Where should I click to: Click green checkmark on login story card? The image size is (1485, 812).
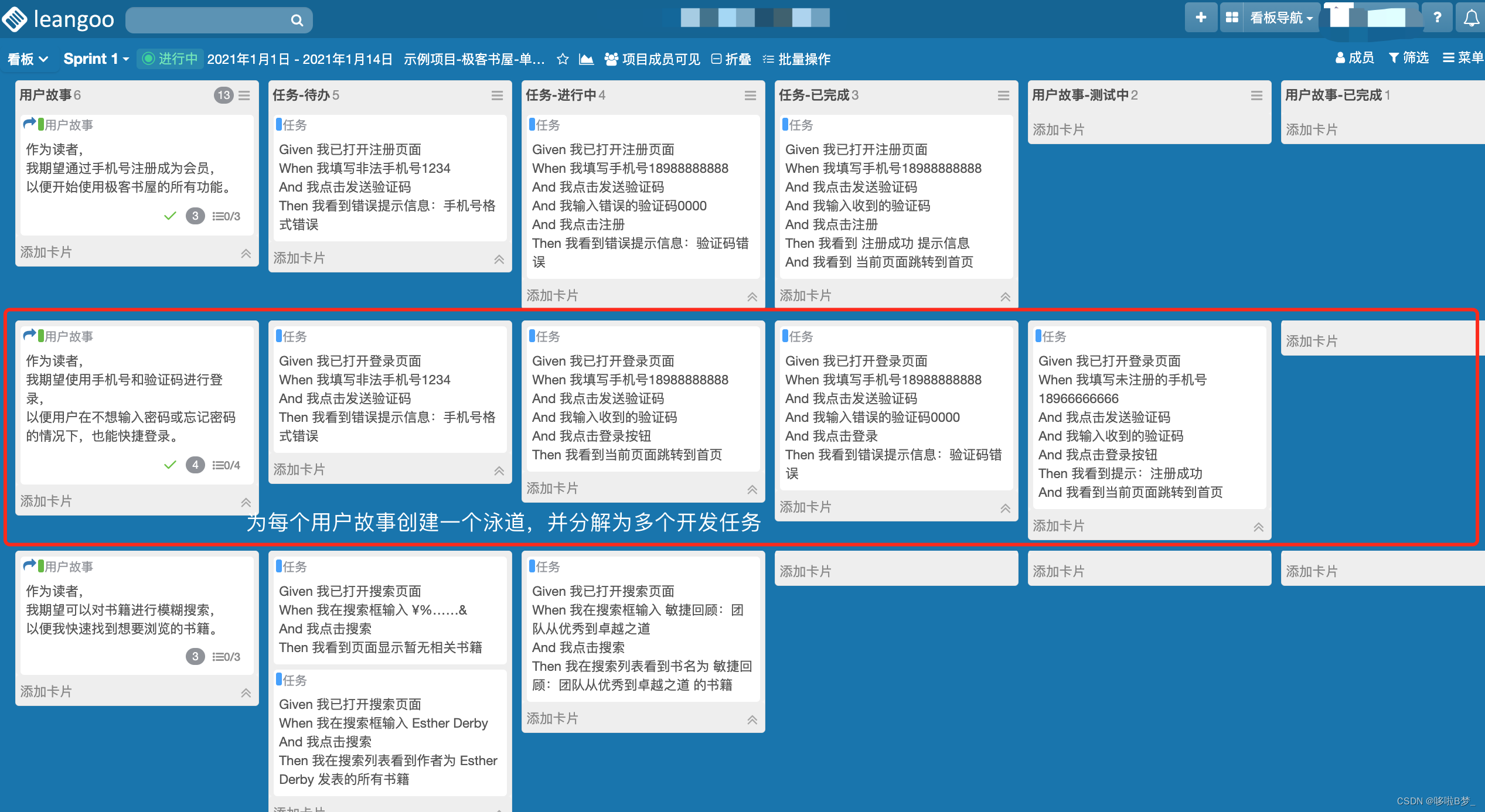click(x=170, y=465)
